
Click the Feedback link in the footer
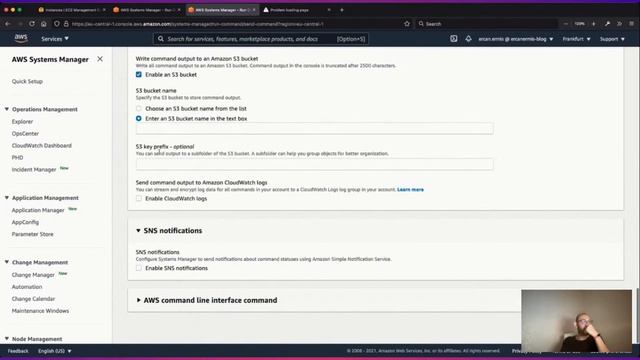click(18, 351)
